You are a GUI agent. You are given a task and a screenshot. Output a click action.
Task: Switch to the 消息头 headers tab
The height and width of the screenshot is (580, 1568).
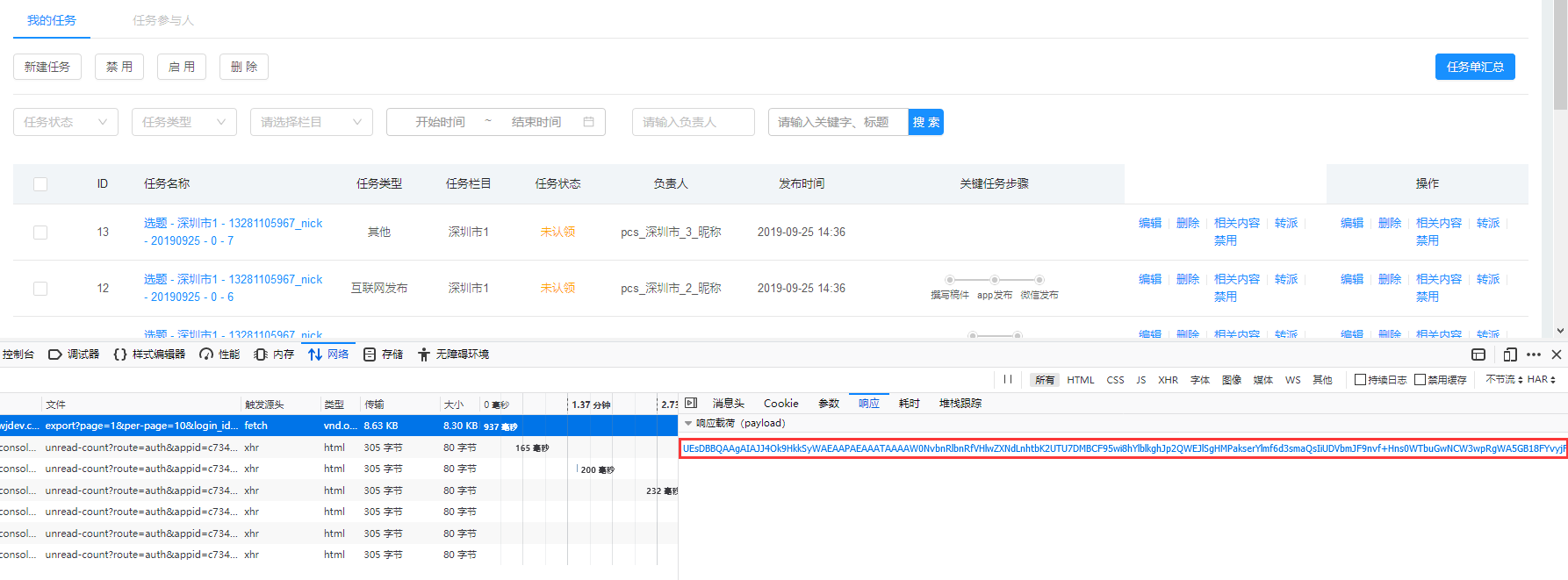click(728, 404)
